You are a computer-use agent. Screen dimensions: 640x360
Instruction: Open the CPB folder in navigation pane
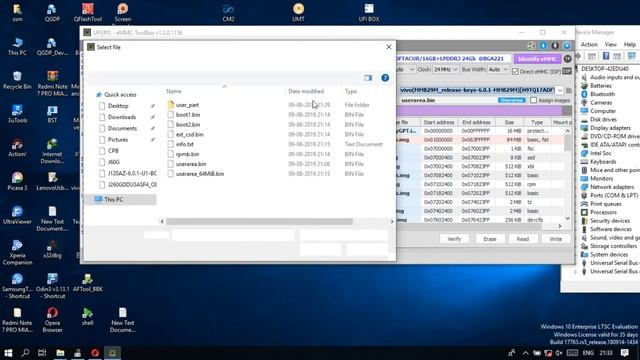pos(113,151)
